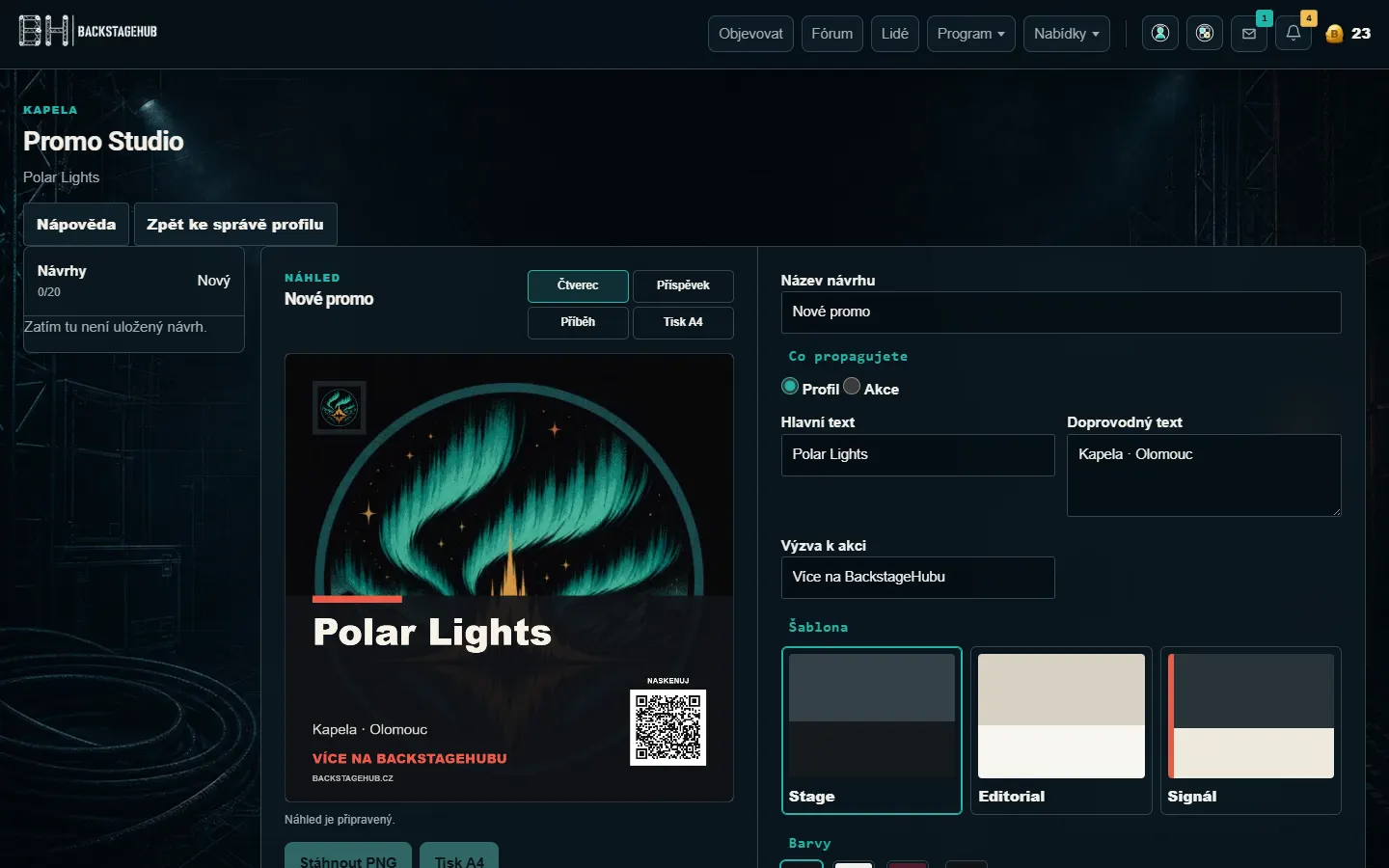Click the QR code in the preview
This screenshot has height=868, width=1389.
pos(667,727)
